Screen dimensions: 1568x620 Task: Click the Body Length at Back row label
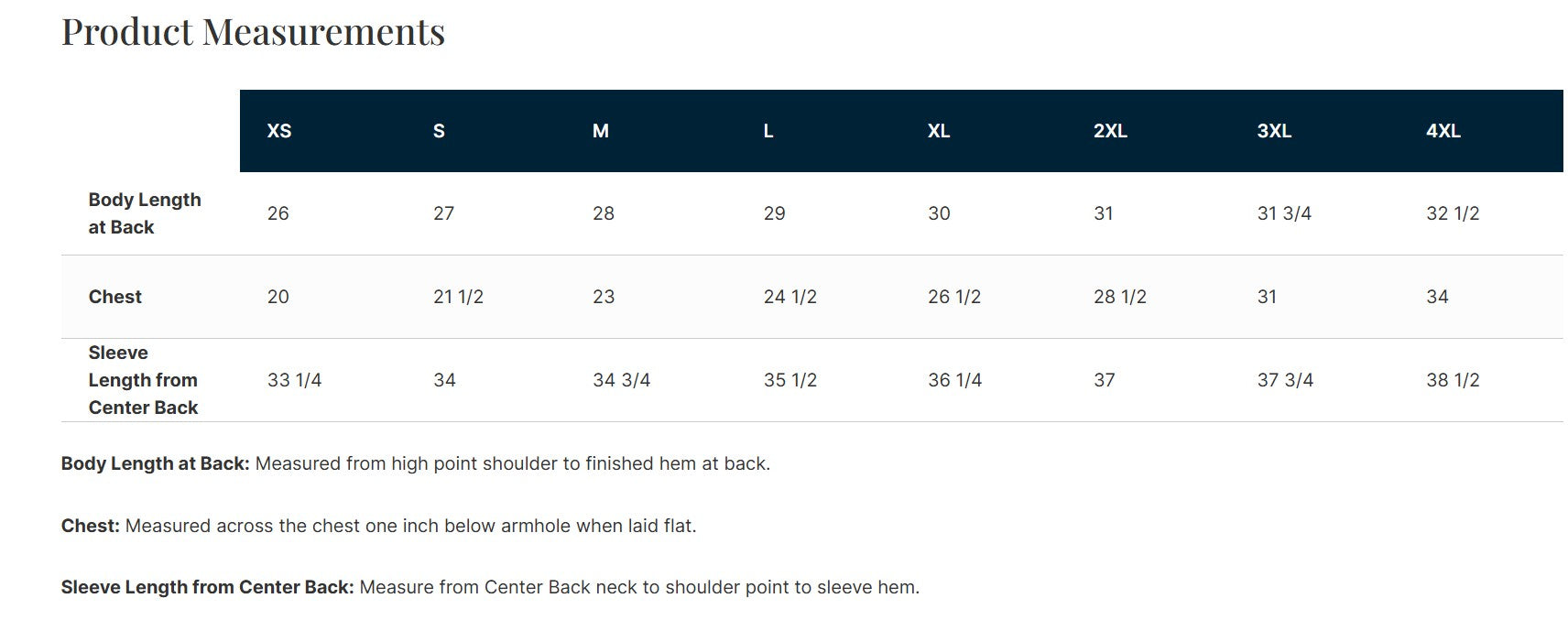pos(144,213)
